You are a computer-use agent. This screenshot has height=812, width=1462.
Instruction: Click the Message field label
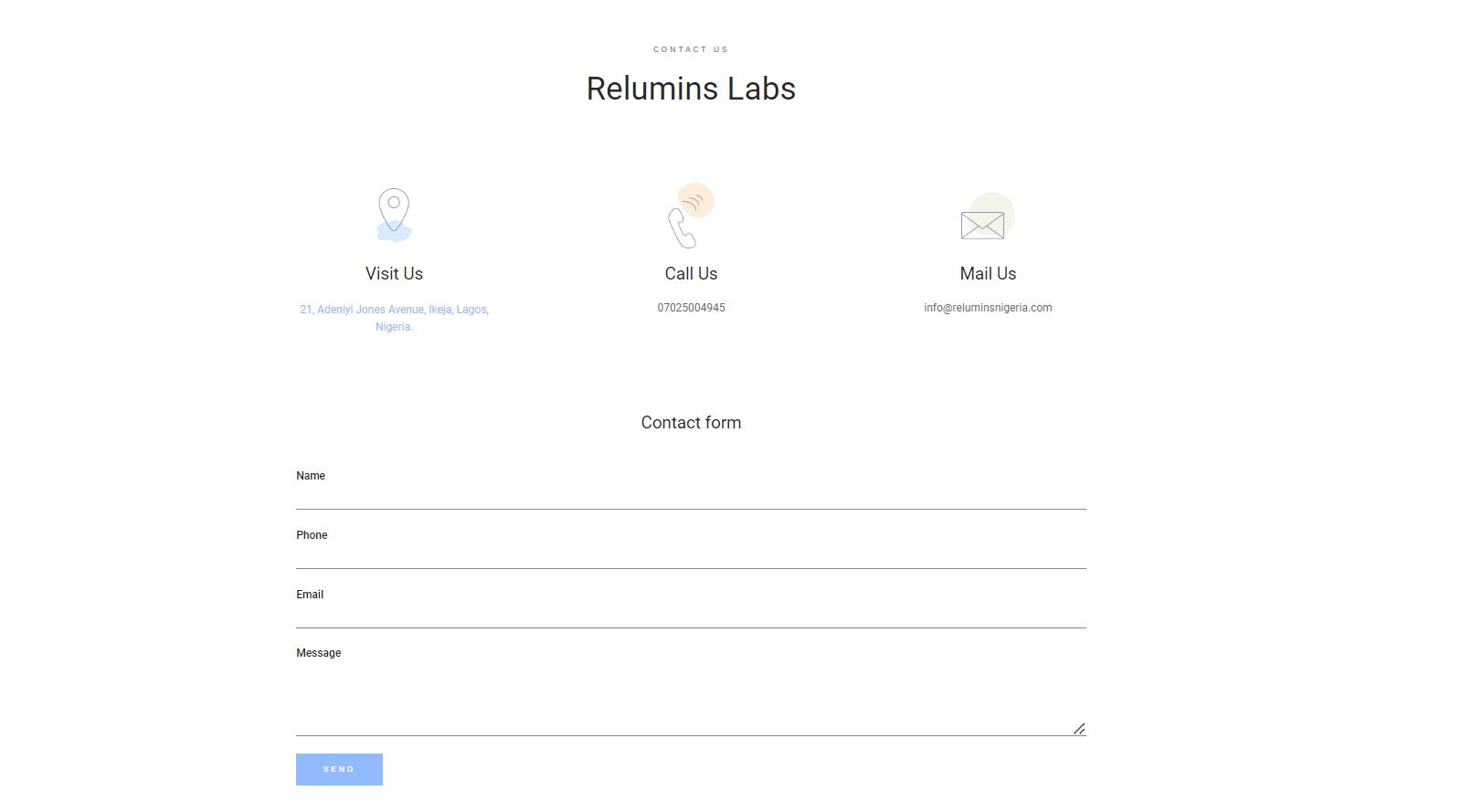coord(318,653)
